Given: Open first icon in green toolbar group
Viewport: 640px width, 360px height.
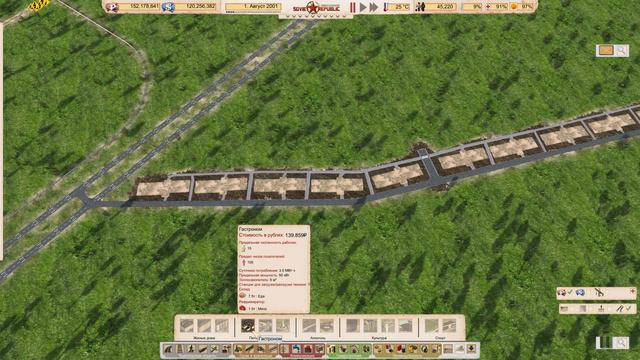Looking at the screenshot, I should point(332,349).
